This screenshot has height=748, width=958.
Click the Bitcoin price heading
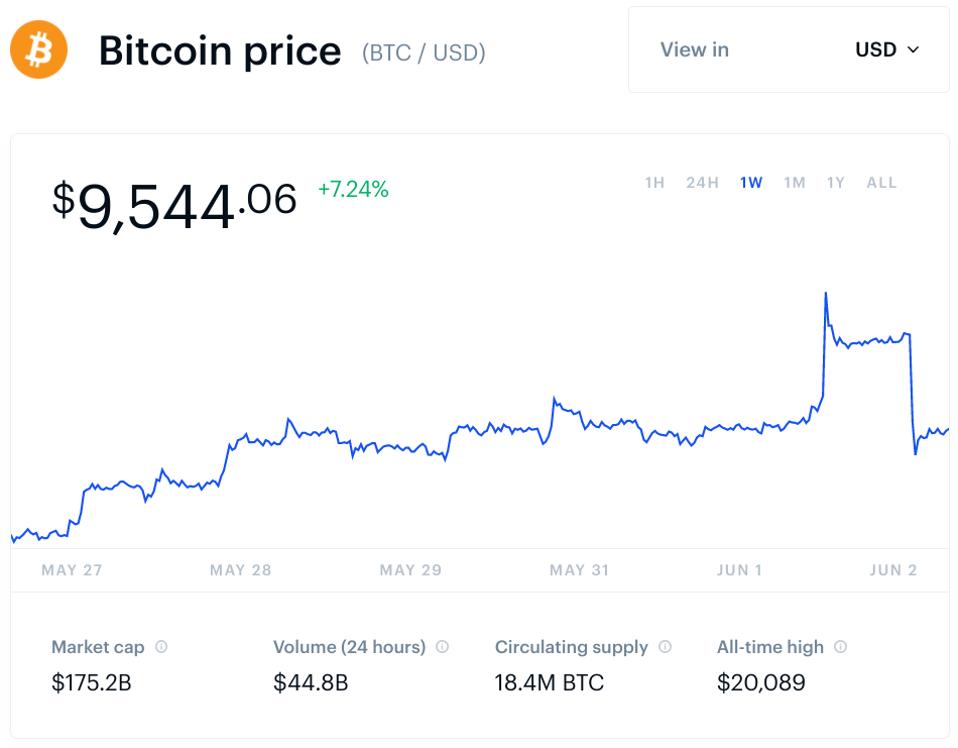pos(220,50)
